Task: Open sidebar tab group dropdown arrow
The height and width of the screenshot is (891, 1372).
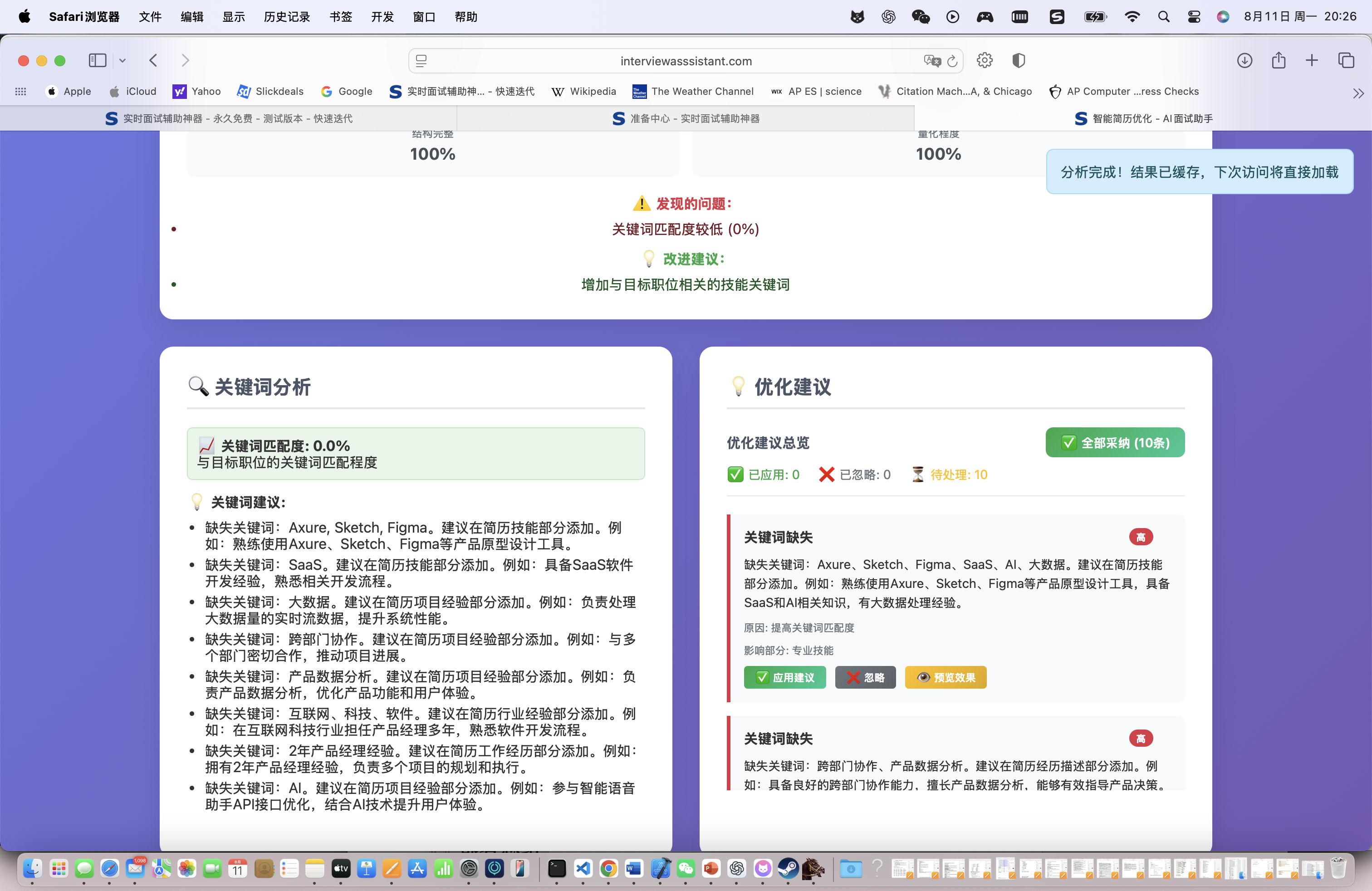Action: 122,60
